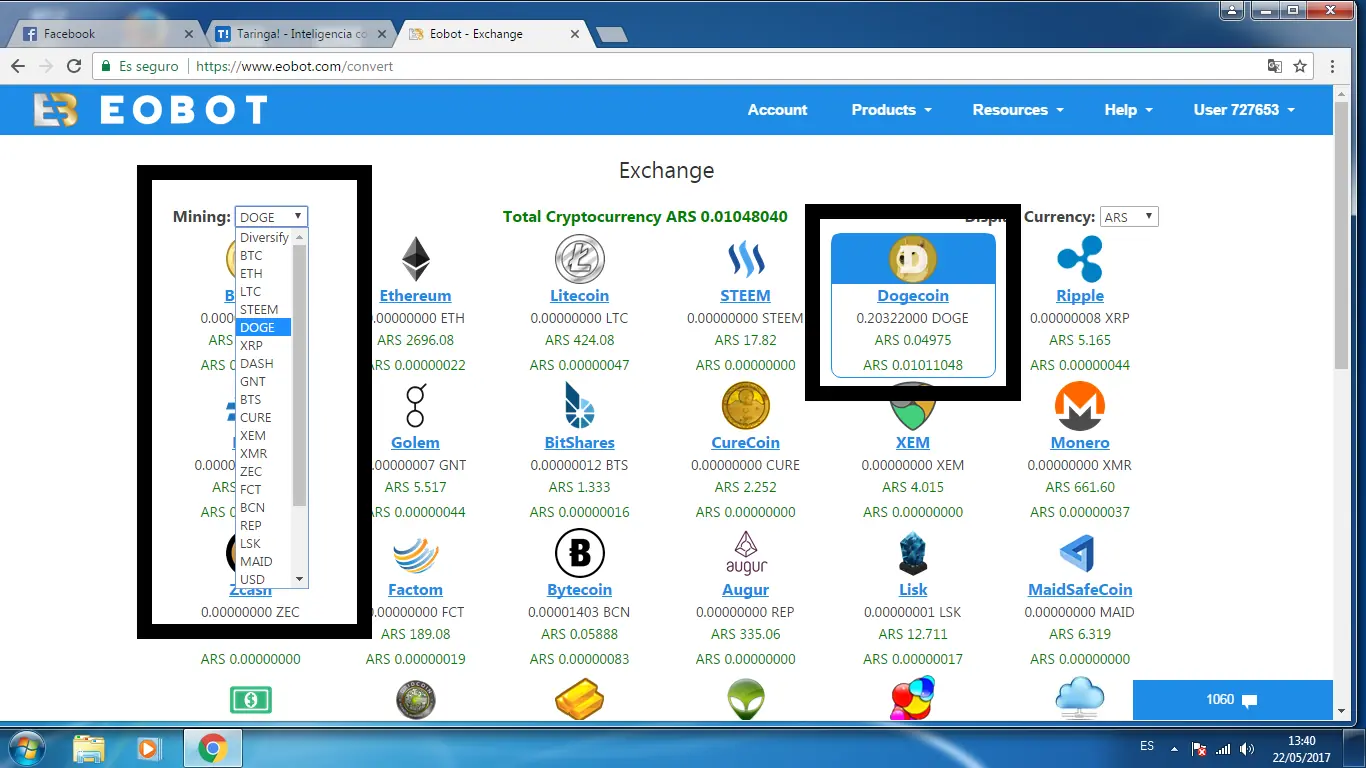Reload the page with the refresh icon
Screen dimensions: 1366x768
click(x=74, y=66)
